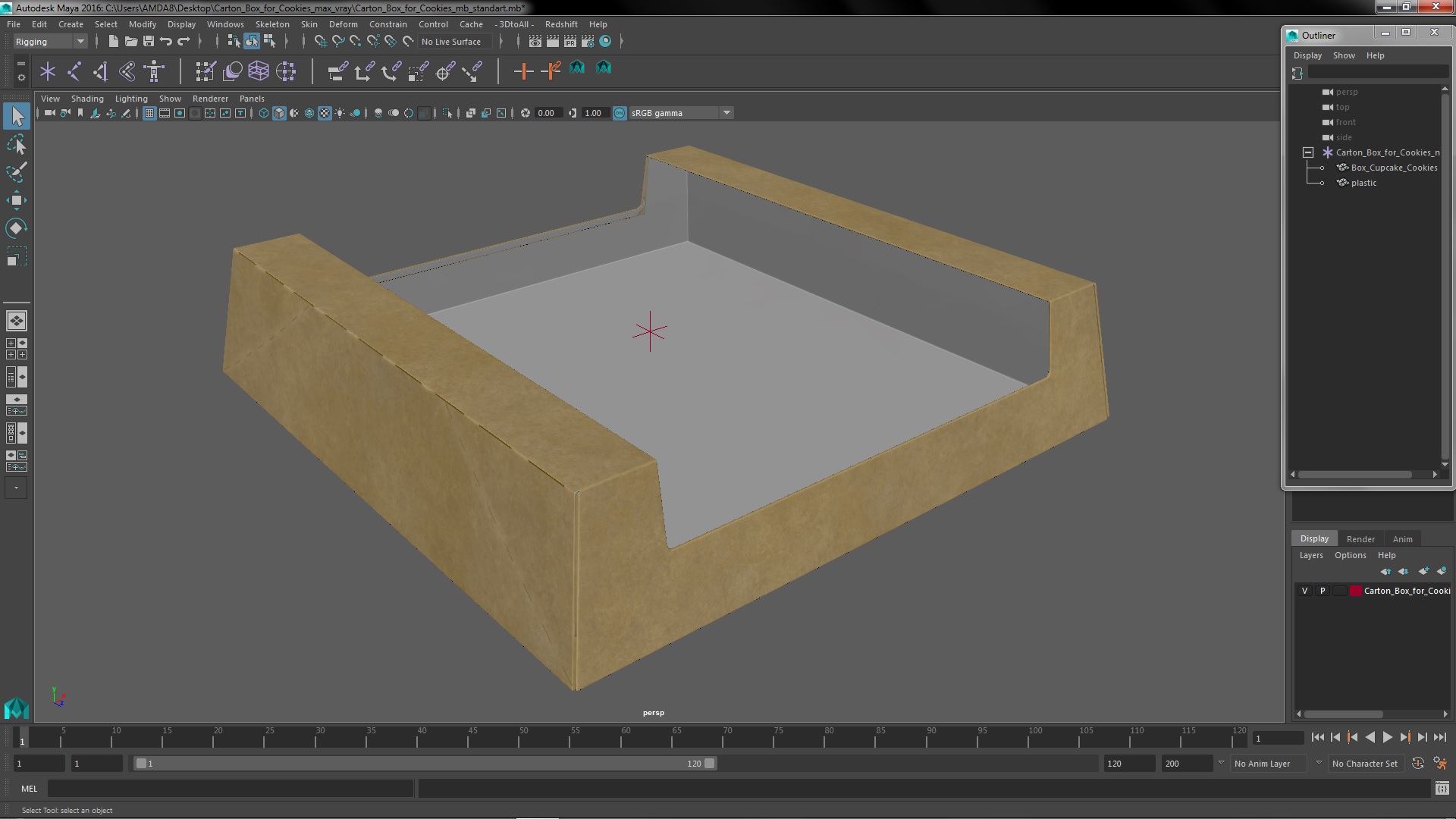This screenshot has height=819, width=1456.
Task: Collapse the Carton_Box_for_Cookies outliner group
Action: (x=1308, y=152)
